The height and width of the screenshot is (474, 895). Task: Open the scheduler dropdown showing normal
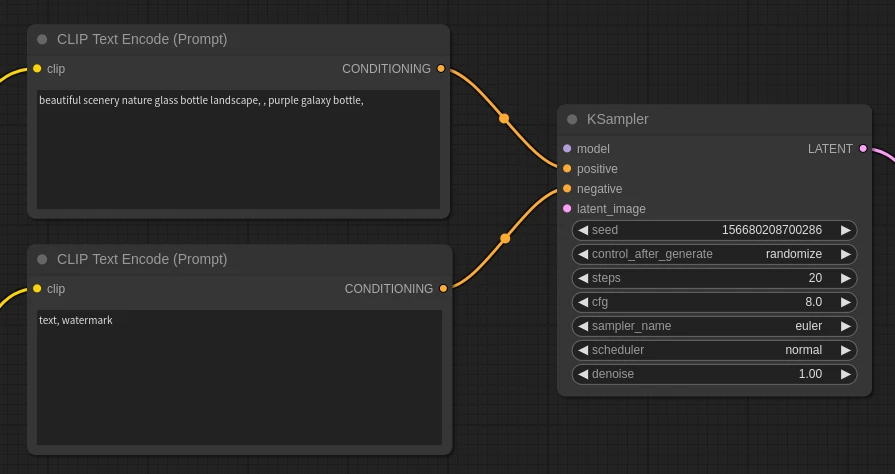point(714,350)
